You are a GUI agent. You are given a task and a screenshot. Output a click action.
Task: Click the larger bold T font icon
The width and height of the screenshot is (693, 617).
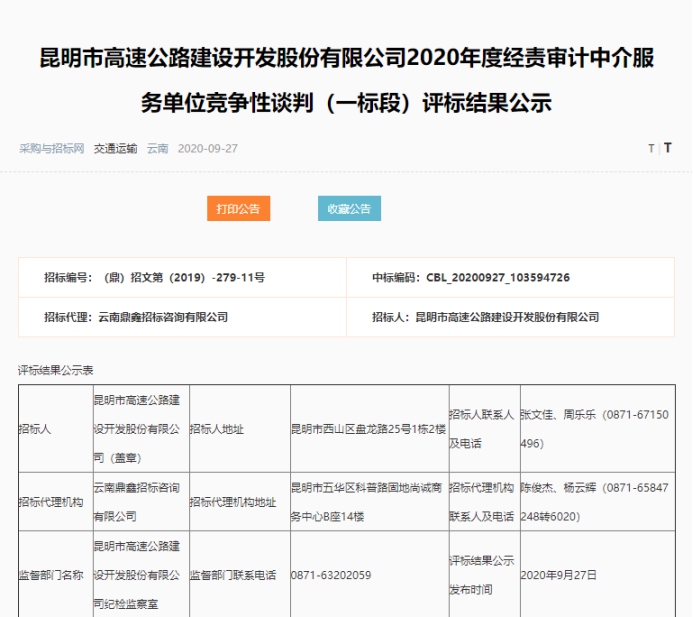click(x=668, y=148)
